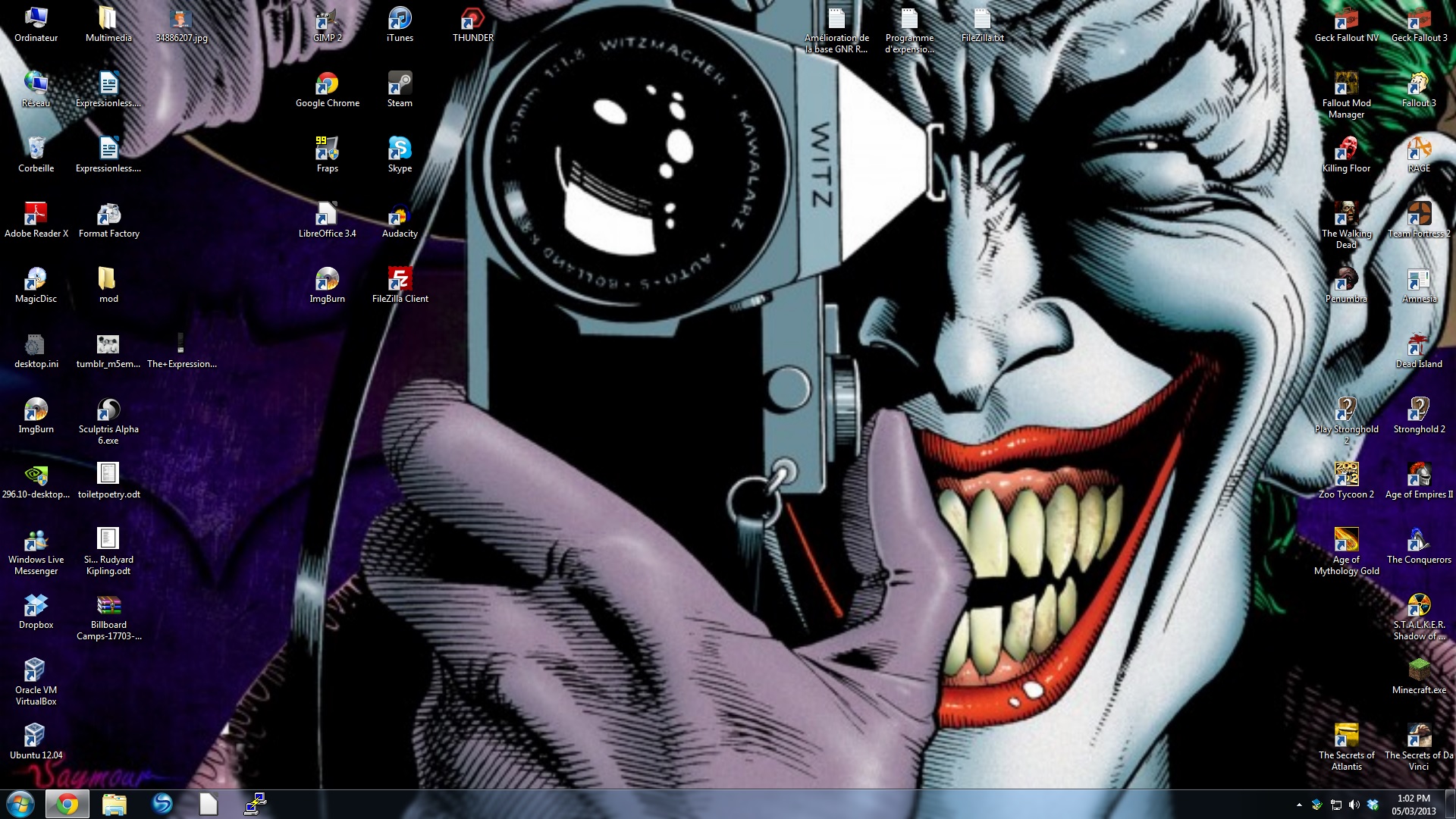The image size is (1456, 819).
Task: Launch LibreOffice 3.4
Action: pos(327,220)
